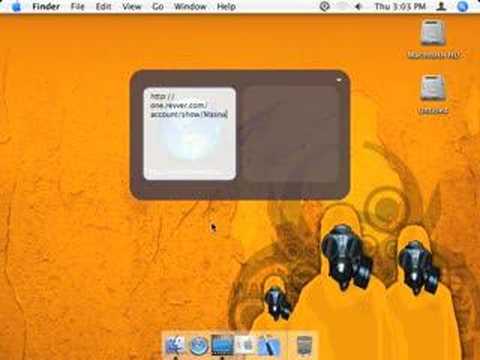
Task: Open the View menu
Action: pyautogui.click(x=132, y=6)
